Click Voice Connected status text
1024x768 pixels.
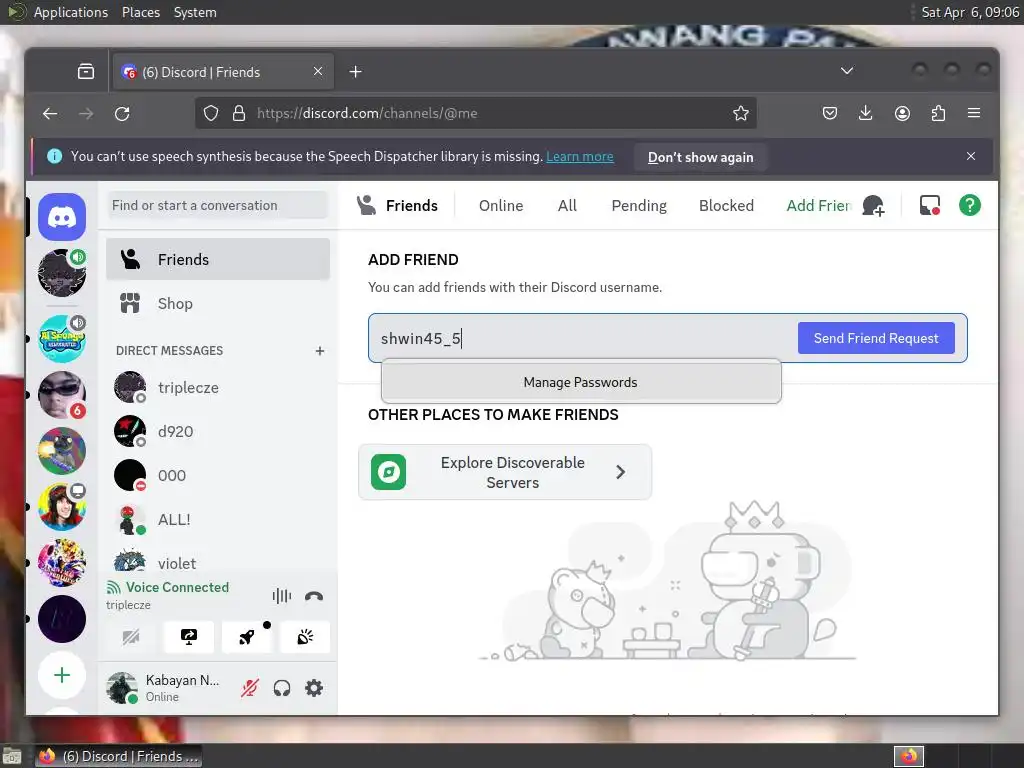coord(177,587)
